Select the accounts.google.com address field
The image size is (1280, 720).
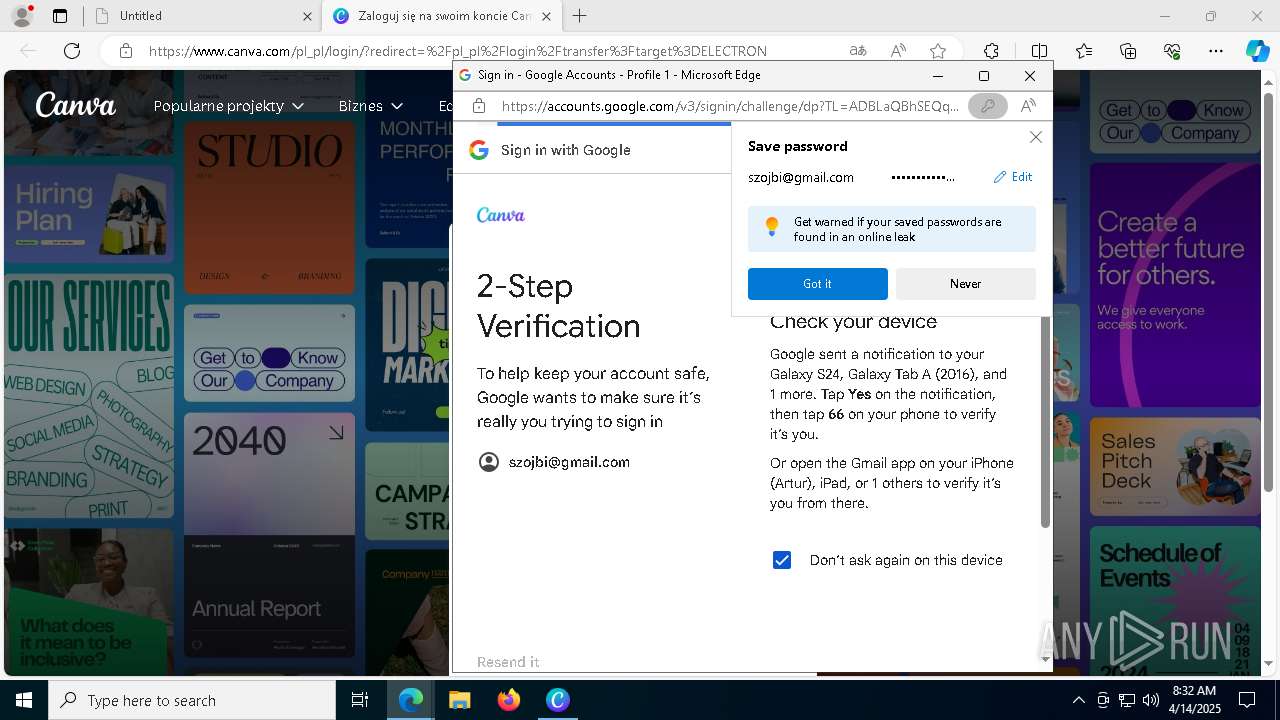pos(730,106)
